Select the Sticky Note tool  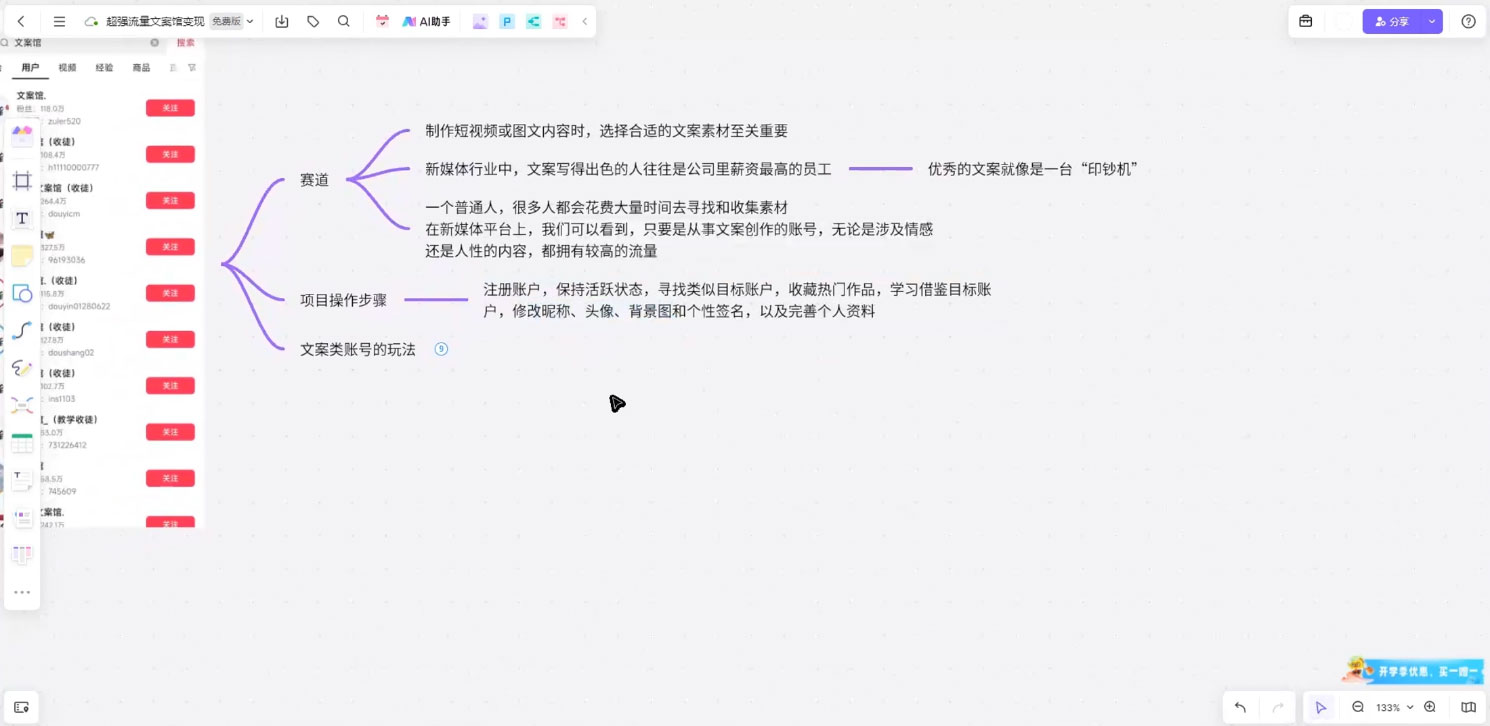(x=22, y=257)
